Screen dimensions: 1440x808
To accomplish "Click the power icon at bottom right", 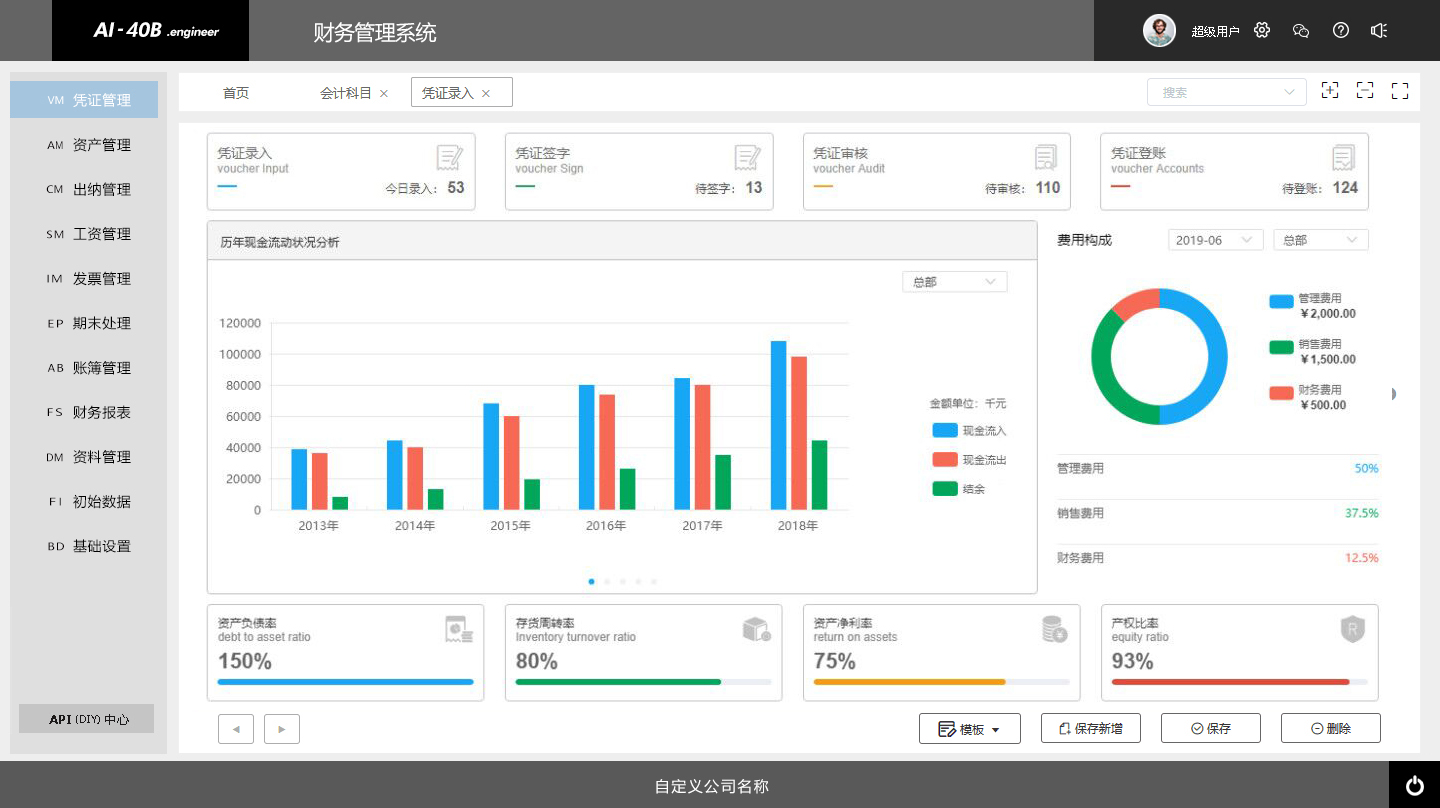I will click(x=1414, y=785).
